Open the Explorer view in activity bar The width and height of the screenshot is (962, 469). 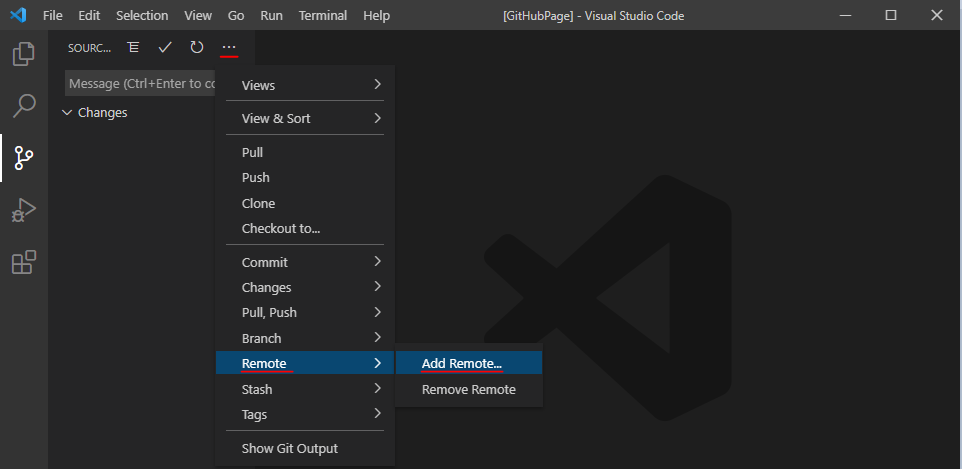(23, 53)
